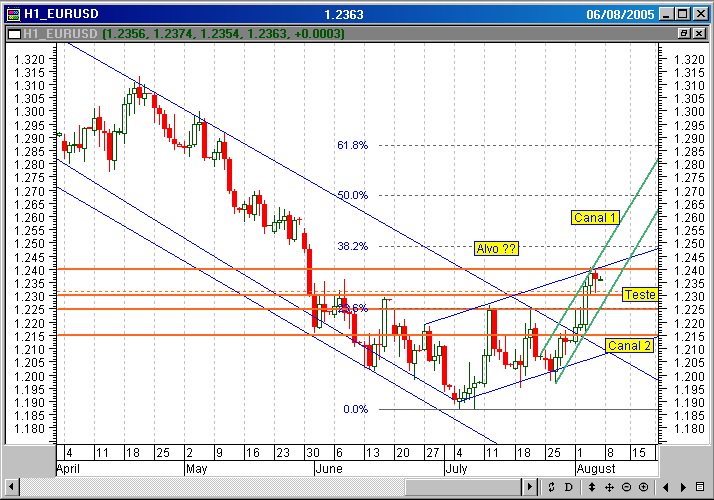Click the 1.320 value on right price axis
This screenshot has height=500, width=714.
coord(689,60)
